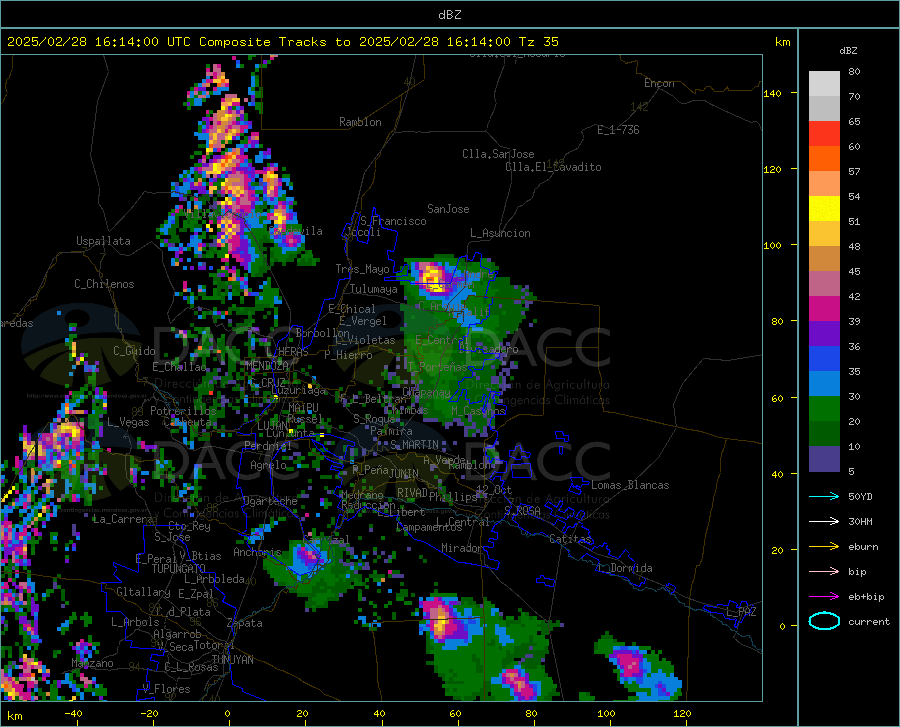The height and width of the screenshot is (727, 900).
Task: Click the cyan 'current' ellipse symbol
Action: [x=824, y=621]
